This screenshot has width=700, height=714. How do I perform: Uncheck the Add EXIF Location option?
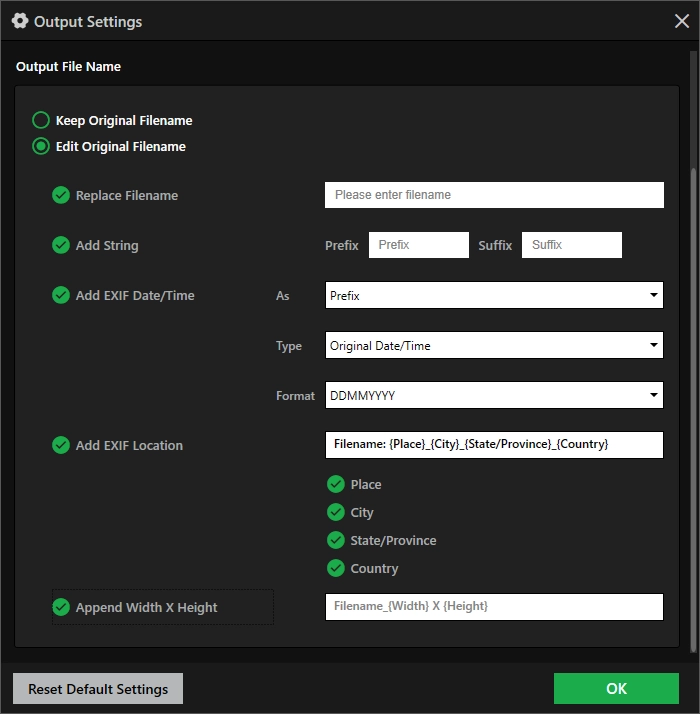click(61, 445)
